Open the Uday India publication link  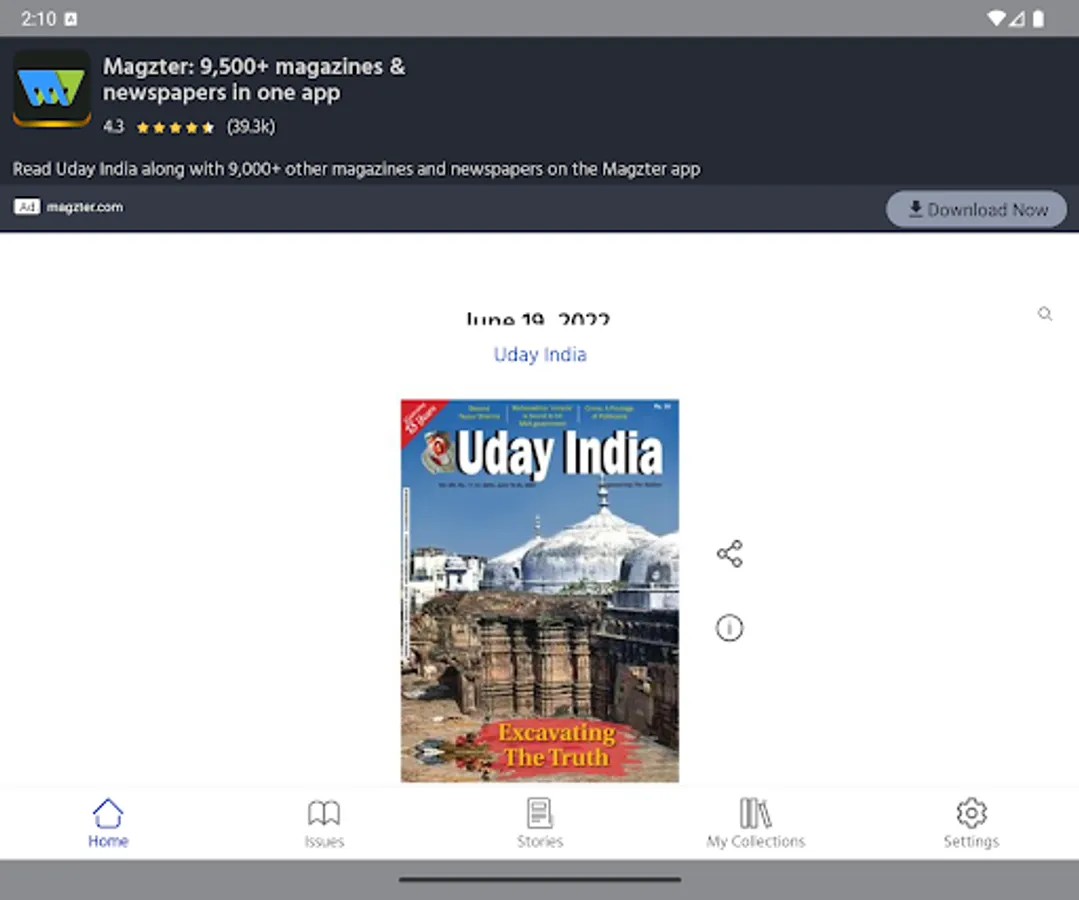(x=539, y=354)
